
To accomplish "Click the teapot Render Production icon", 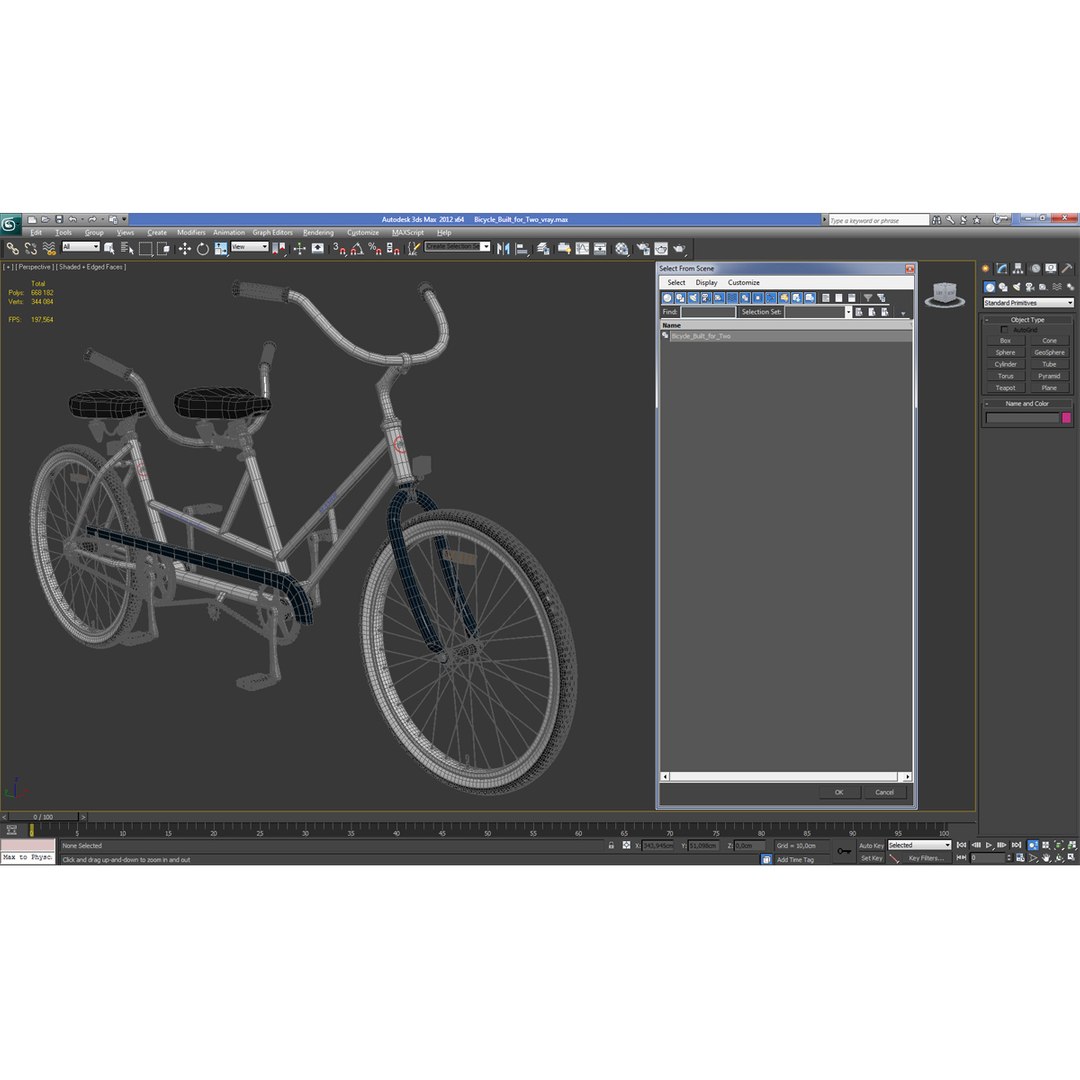I will pyautogui.click(x=679, y=249).
